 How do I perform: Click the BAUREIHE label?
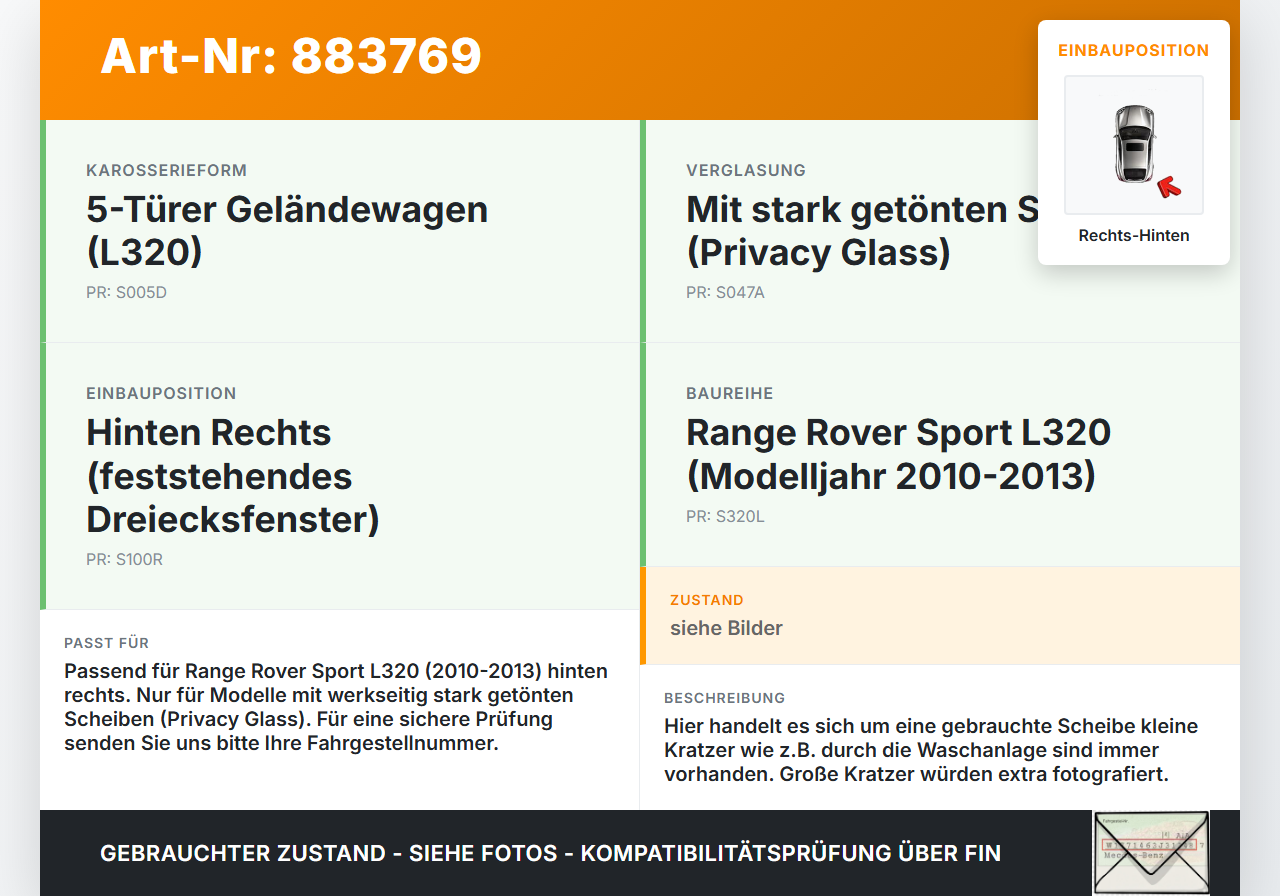click(730, 393)
